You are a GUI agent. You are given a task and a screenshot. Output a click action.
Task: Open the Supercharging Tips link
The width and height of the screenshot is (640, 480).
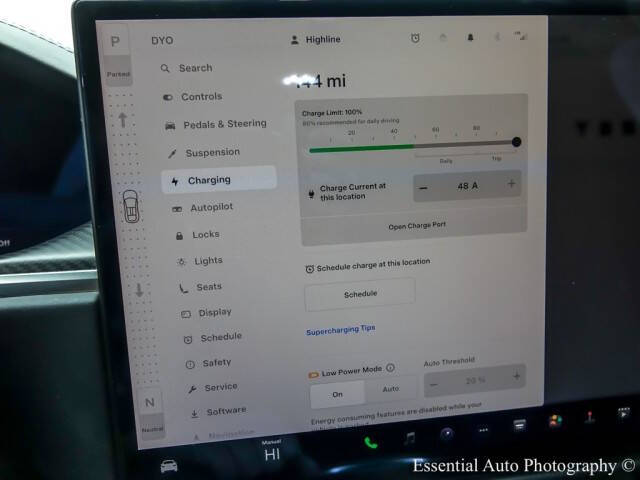[x=340, y=330]
